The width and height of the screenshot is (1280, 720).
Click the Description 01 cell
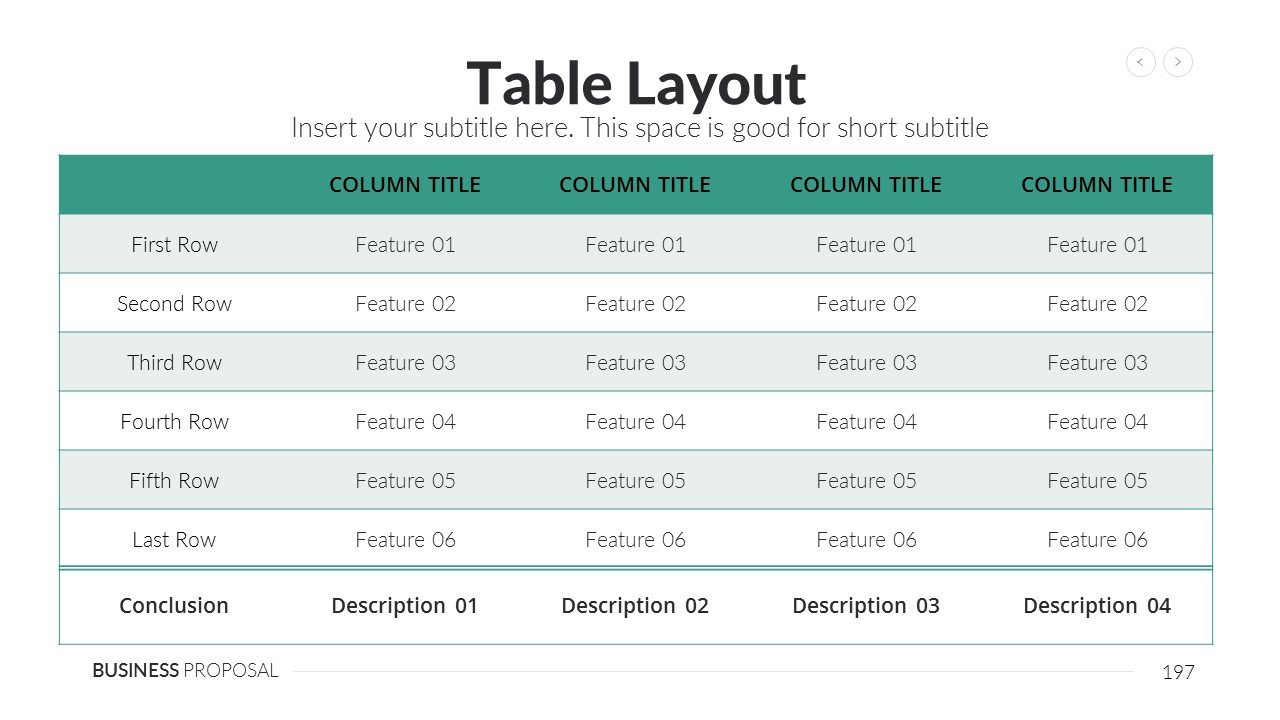405,606
